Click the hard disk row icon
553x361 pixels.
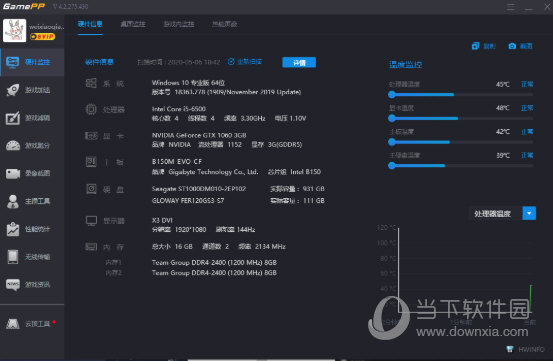tap(91, 189)
